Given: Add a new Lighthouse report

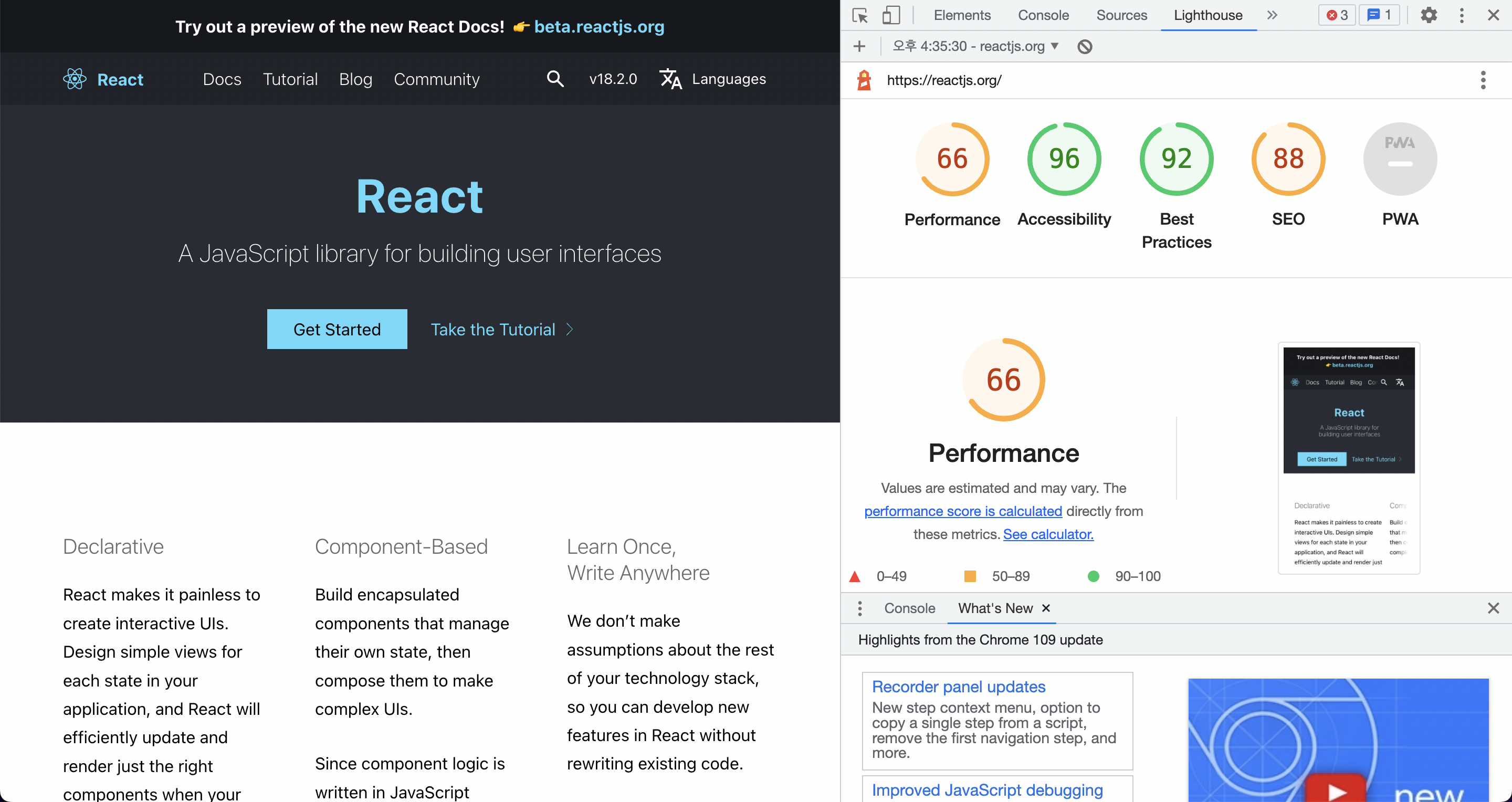Looking at the screenshot, I should pos(859,46).
